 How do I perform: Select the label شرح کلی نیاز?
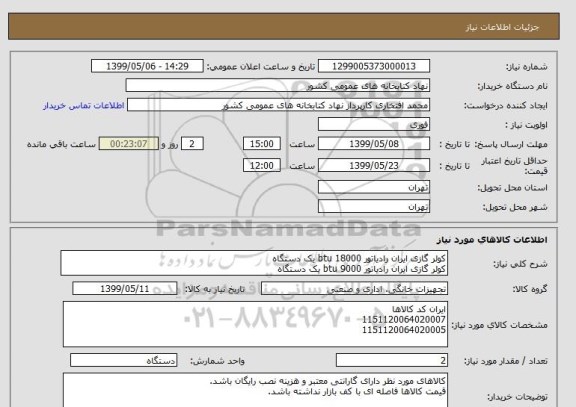tap(520, 264)
